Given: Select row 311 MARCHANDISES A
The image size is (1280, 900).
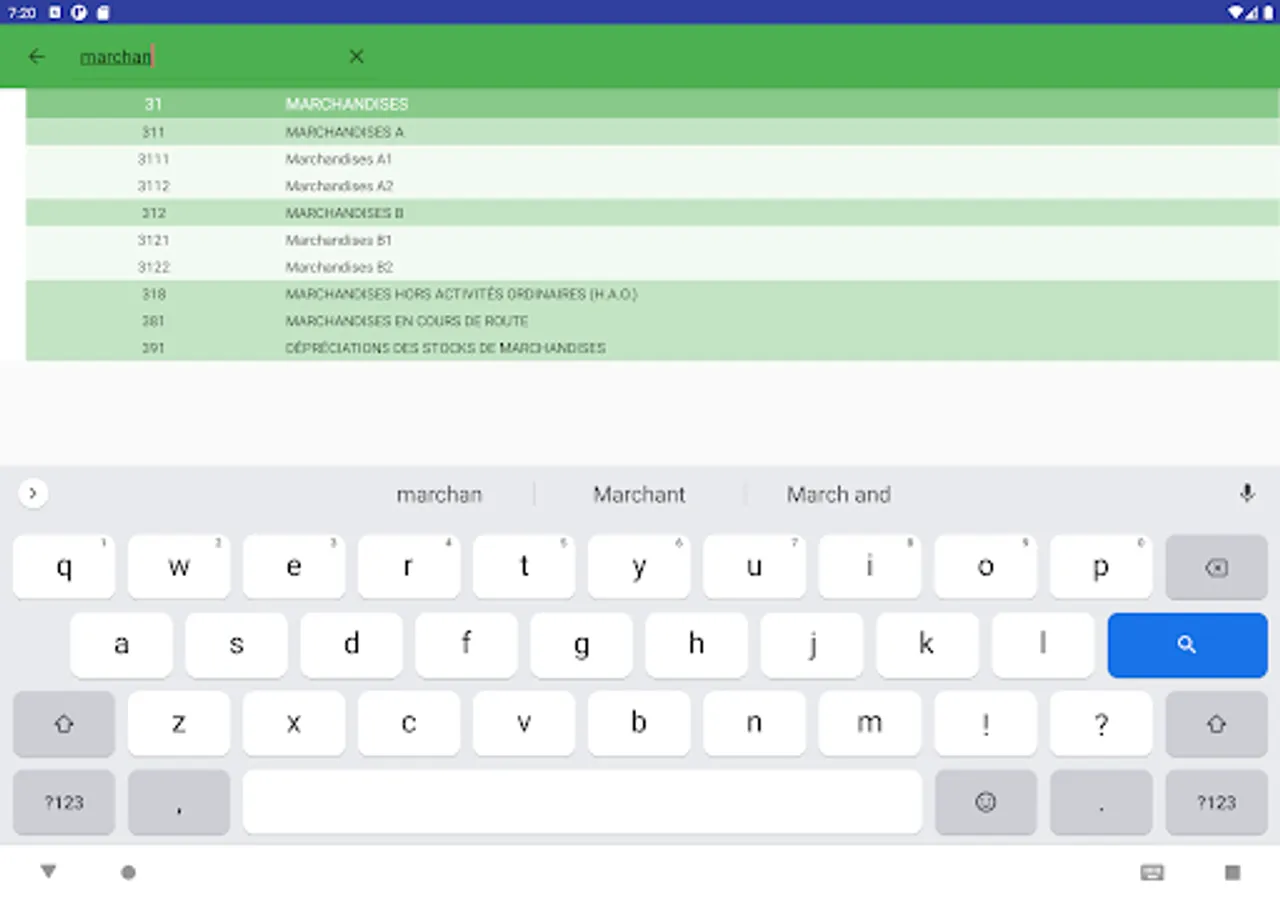Looking at the screenshot, I should click(x=652, y=132).
